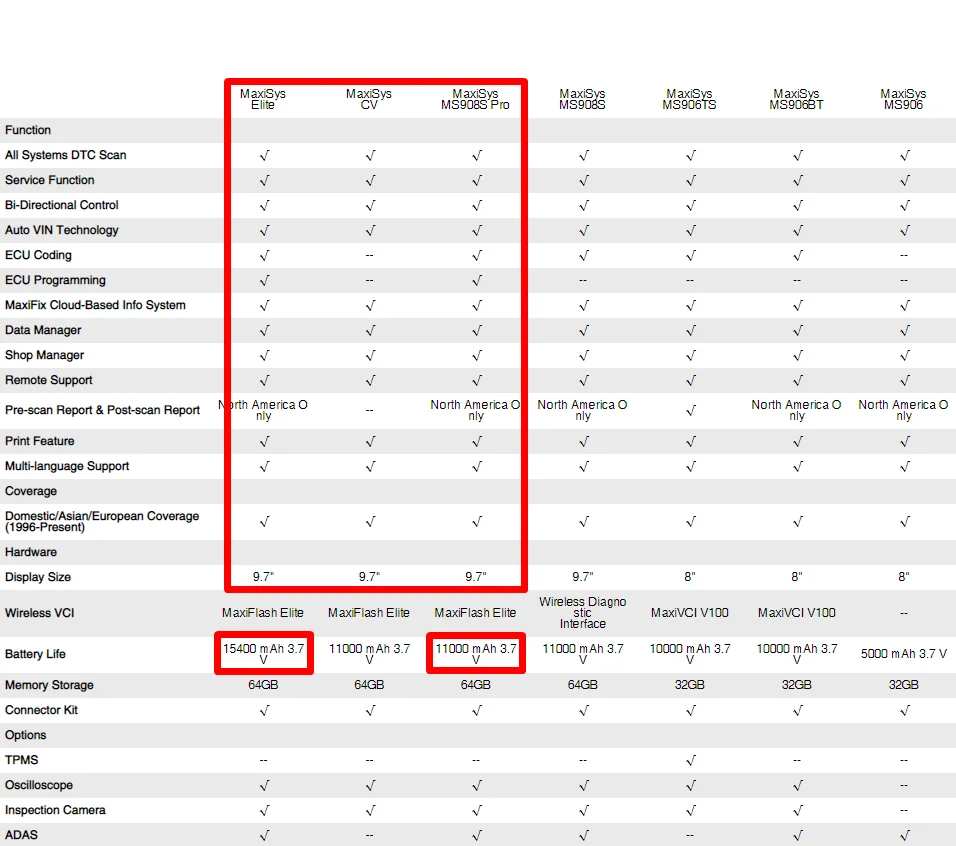Select the Bi-Directional Control row label
Screen dimensions: 956x846
(62, 205)
